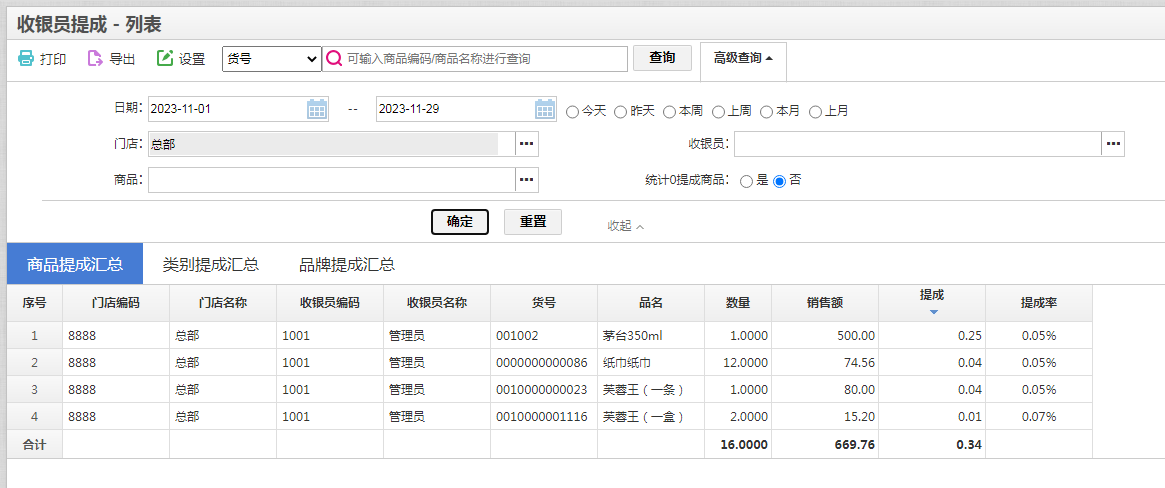Click the 门店名称 column header
This screenshot has width=1165, height=488.
point(223,303)
